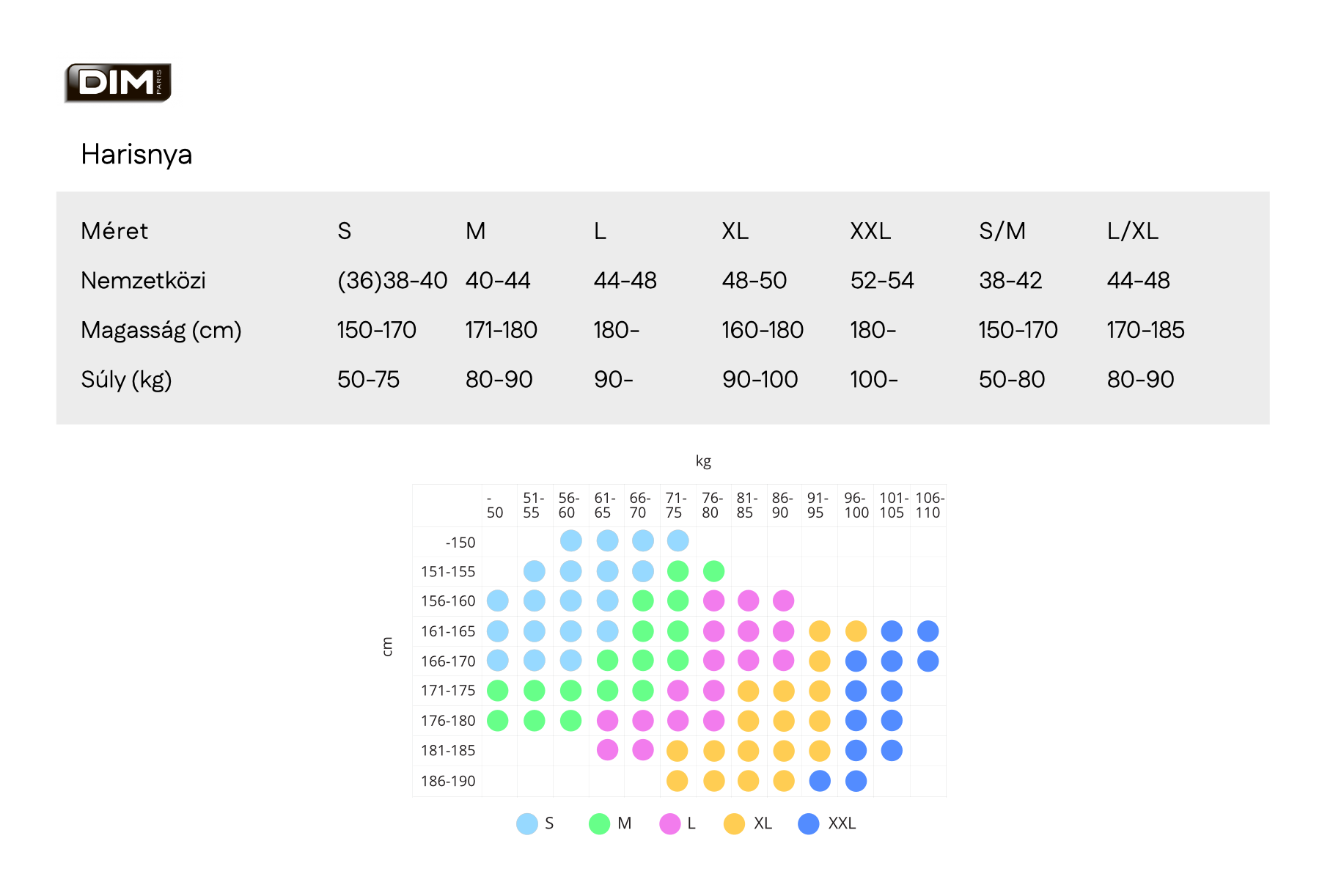Select the dot at 161-165 cm, 106-110 kg
The height and width of the screenshot is (896, 1333).
tap(928, 631)
